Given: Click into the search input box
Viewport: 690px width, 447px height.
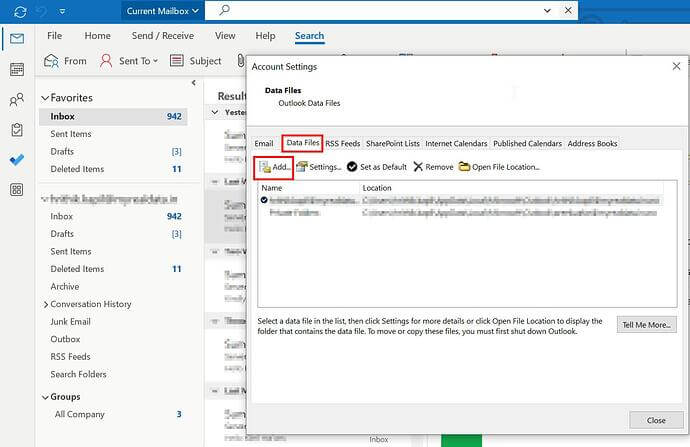Looking at the screenshot, I should point(400,10).
